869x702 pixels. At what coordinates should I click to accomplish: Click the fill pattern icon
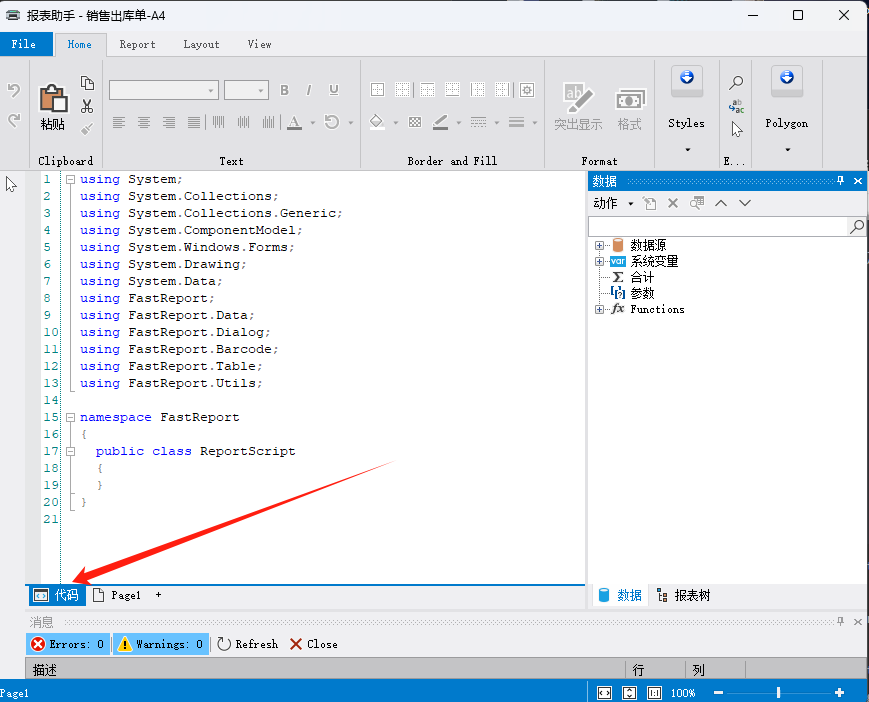tap(415, 122)
